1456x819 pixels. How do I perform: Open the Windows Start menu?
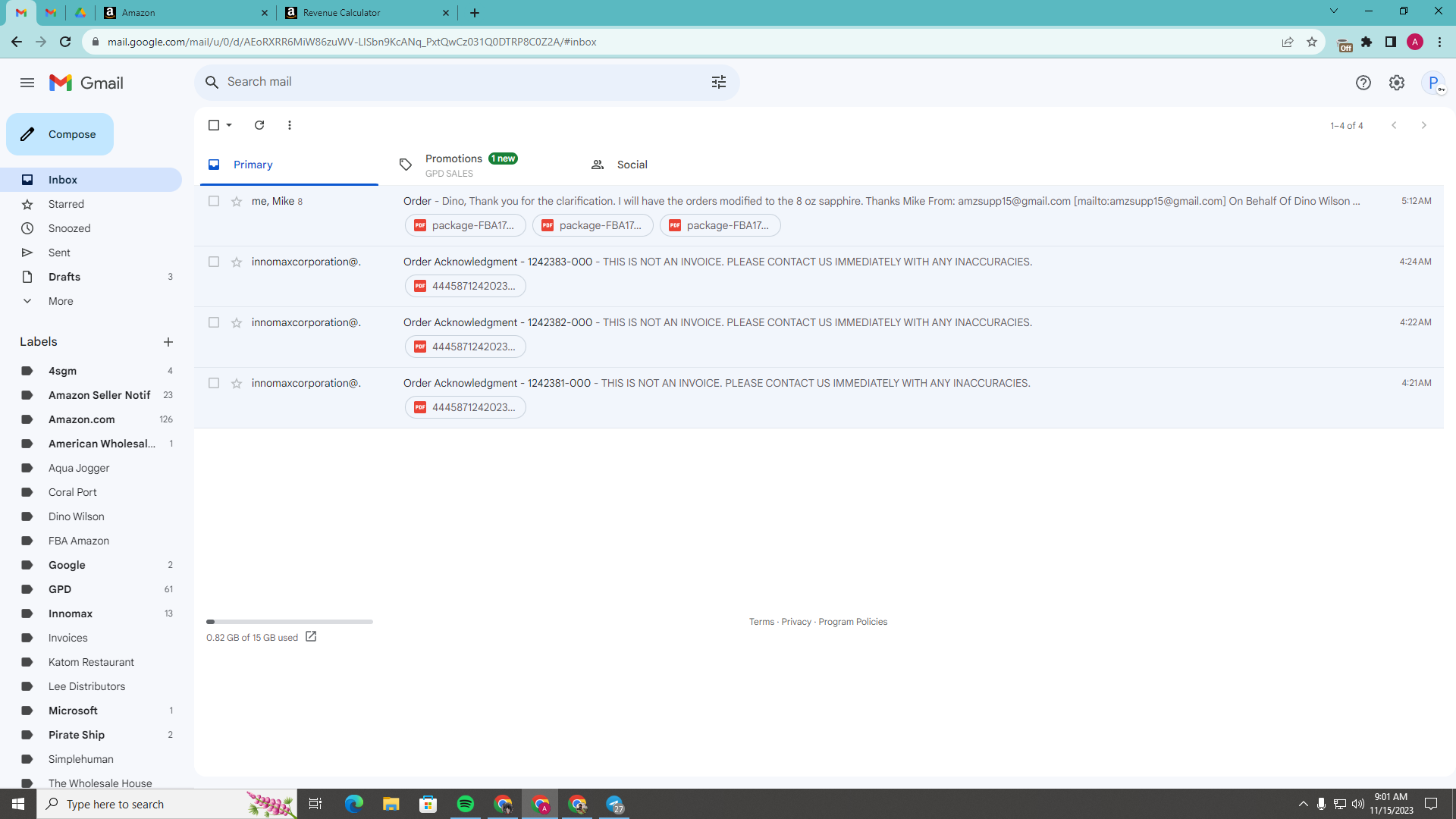pos(18,804)
